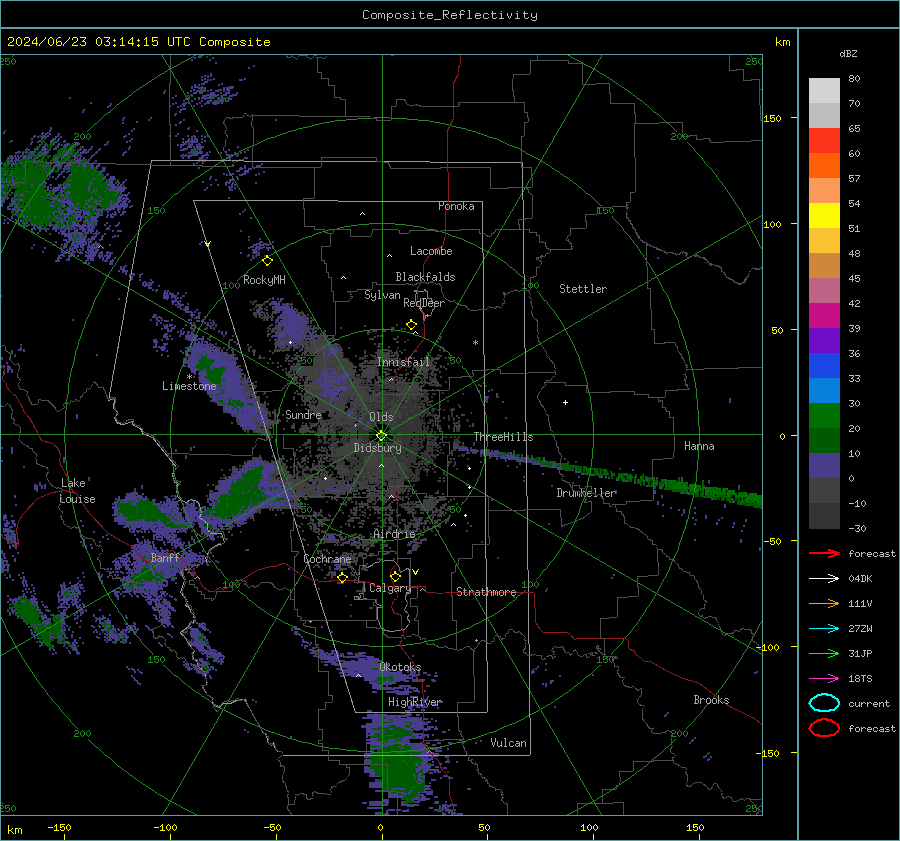Viewport: 900px width, 841px height.
Task: Click the yellow diamond marker near RockyMH
Action: [x=267, y=261]
